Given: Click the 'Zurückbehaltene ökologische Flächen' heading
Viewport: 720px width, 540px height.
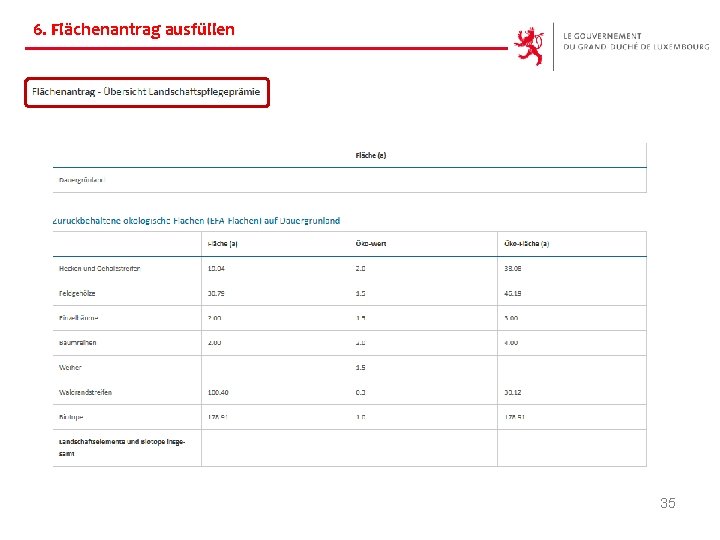Looking at the screenshot, I should (x=196, y=221).
